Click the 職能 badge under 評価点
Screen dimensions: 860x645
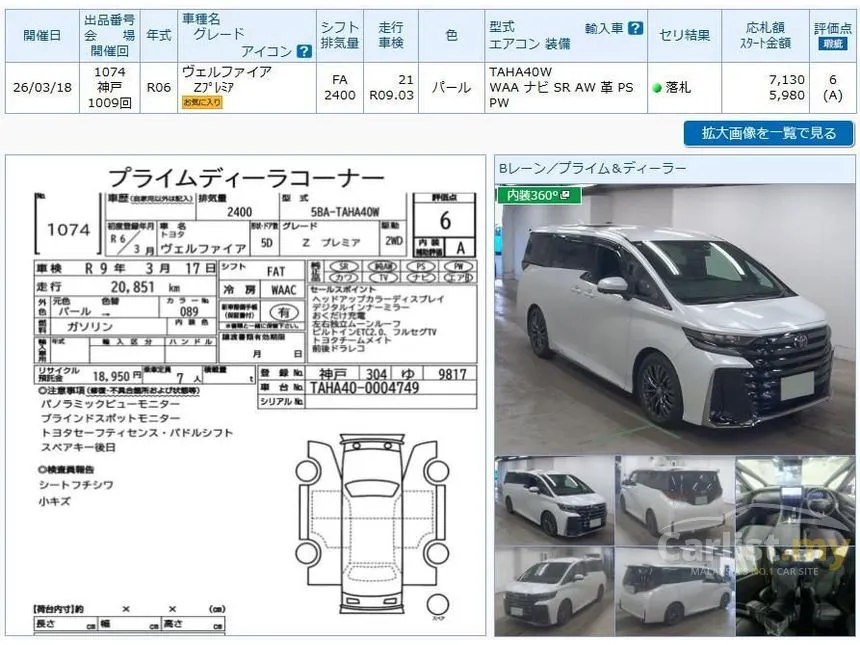pyautogui.click(x=833, y=44)
